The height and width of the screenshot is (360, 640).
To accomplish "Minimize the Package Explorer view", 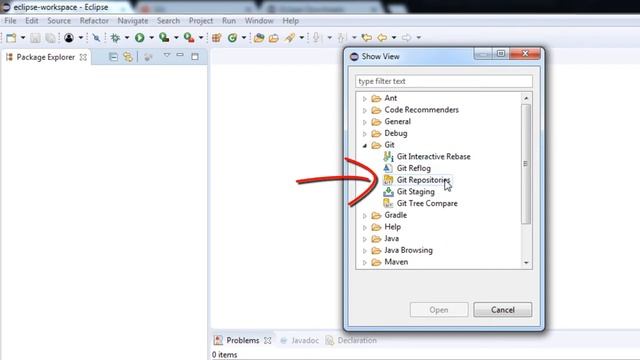I will point(180,55).
